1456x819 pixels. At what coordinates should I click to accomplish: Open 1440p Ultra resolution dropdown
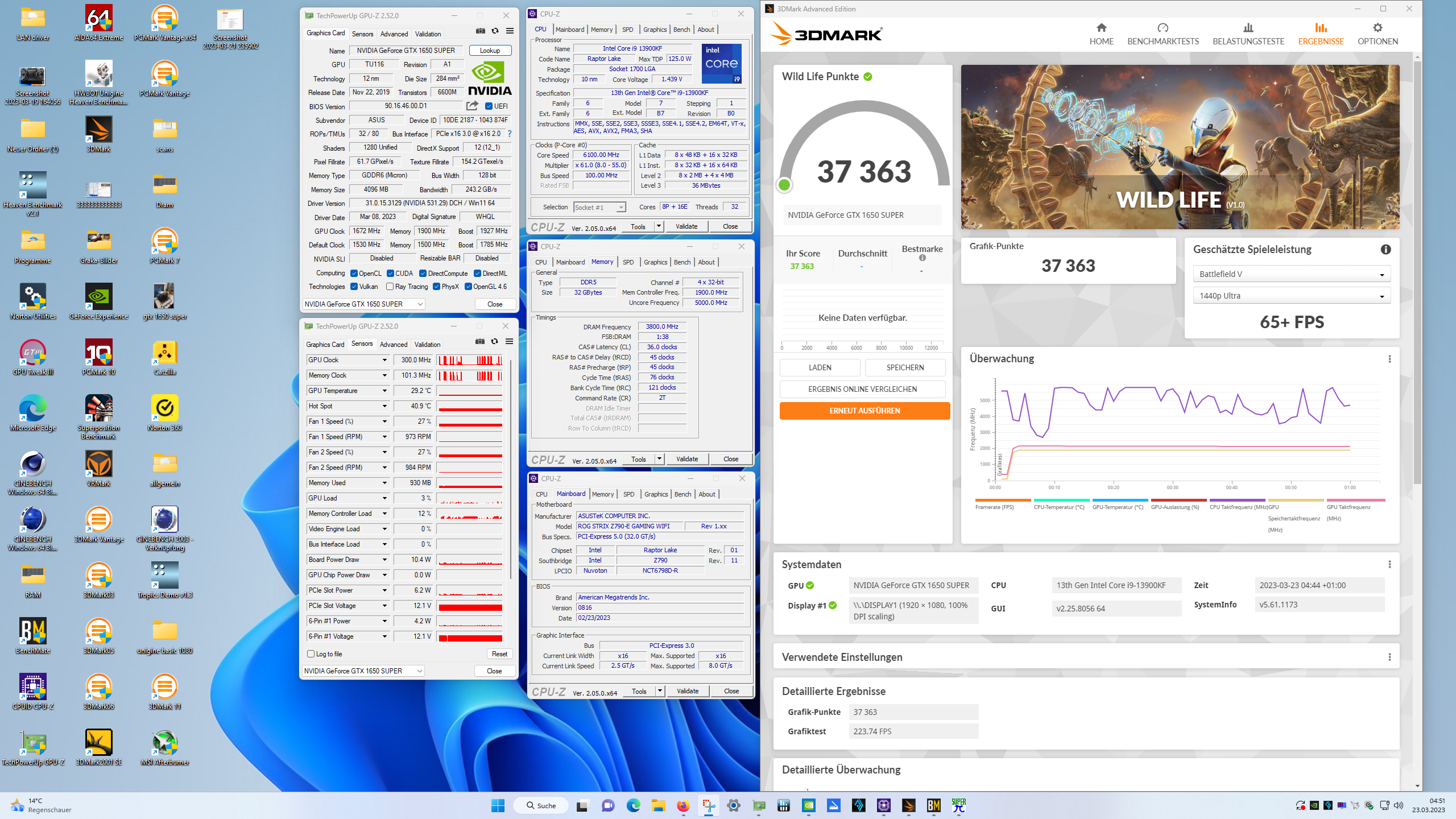1291,296
